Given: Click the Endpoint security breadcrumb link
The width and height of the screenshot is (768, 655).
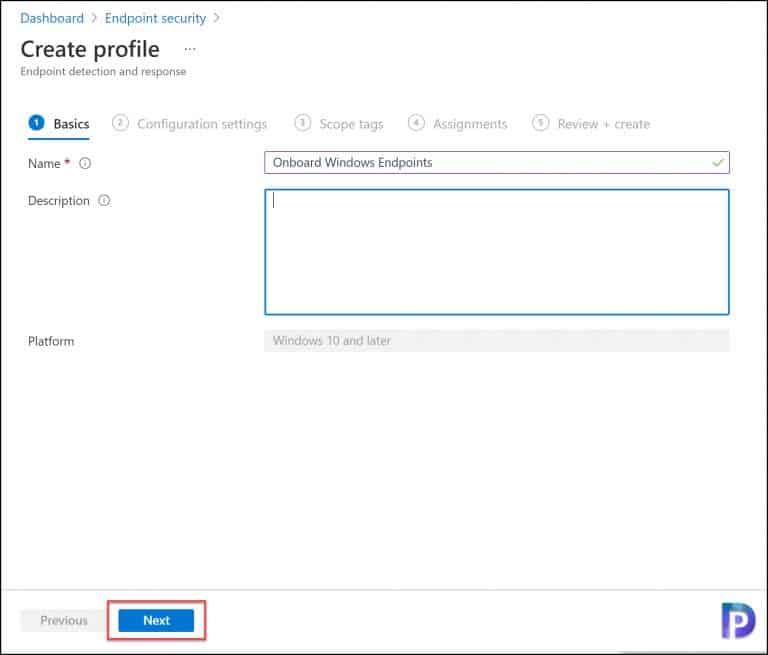Looking at the screenshot, I should [x=155, y=18].
